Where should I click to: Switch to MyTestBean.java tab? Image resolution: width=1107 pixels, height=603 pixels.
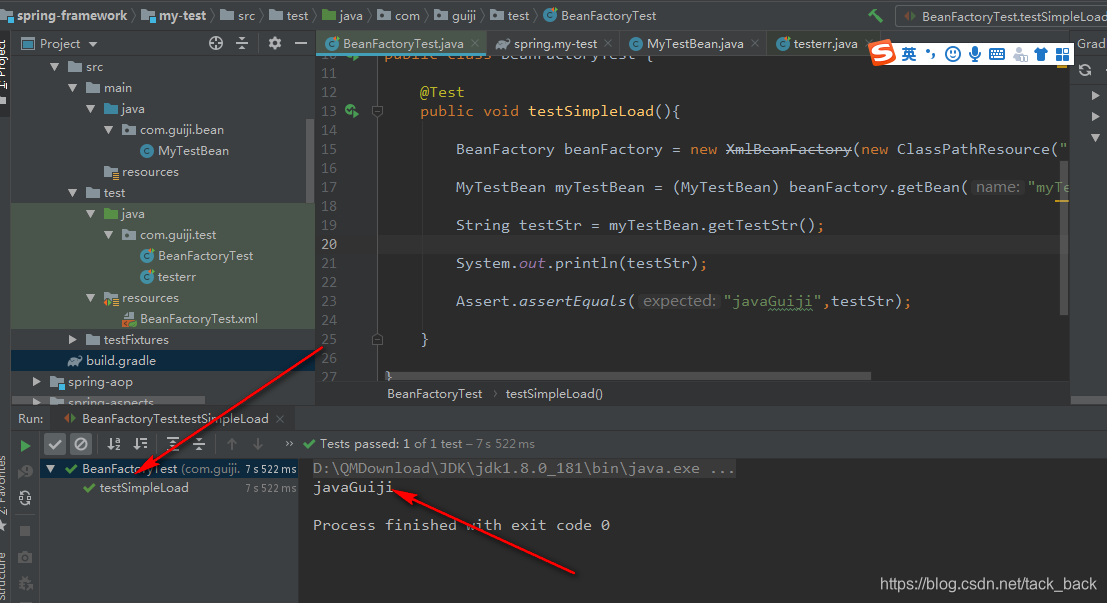(695, 44)
